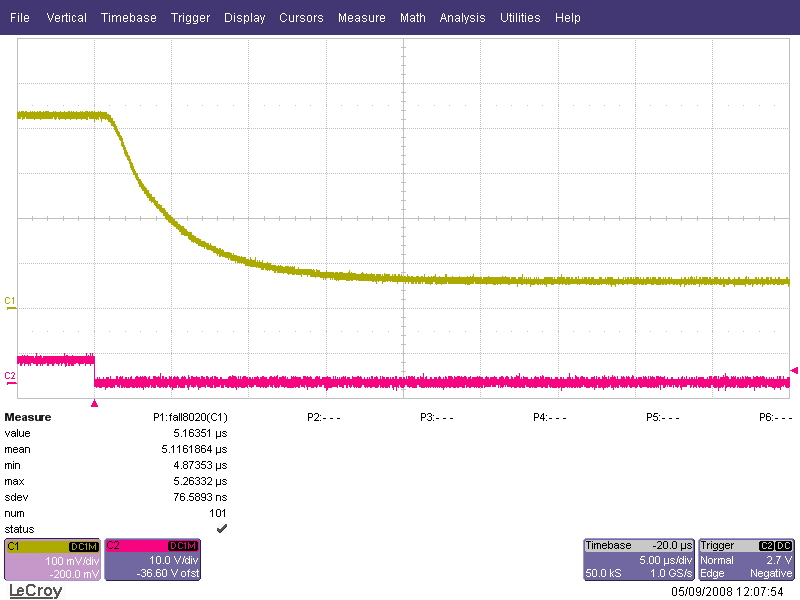
Task: Click the num count 101
Action: pyautogui.click(x=217, y=513)
